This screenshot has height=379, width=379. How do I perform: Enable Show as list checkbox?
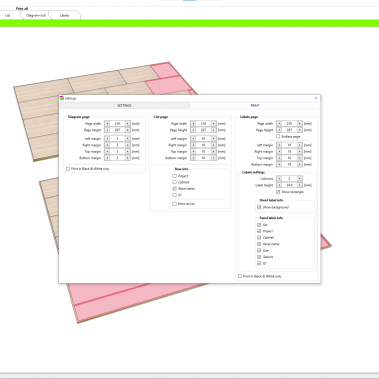click(174, 204)
